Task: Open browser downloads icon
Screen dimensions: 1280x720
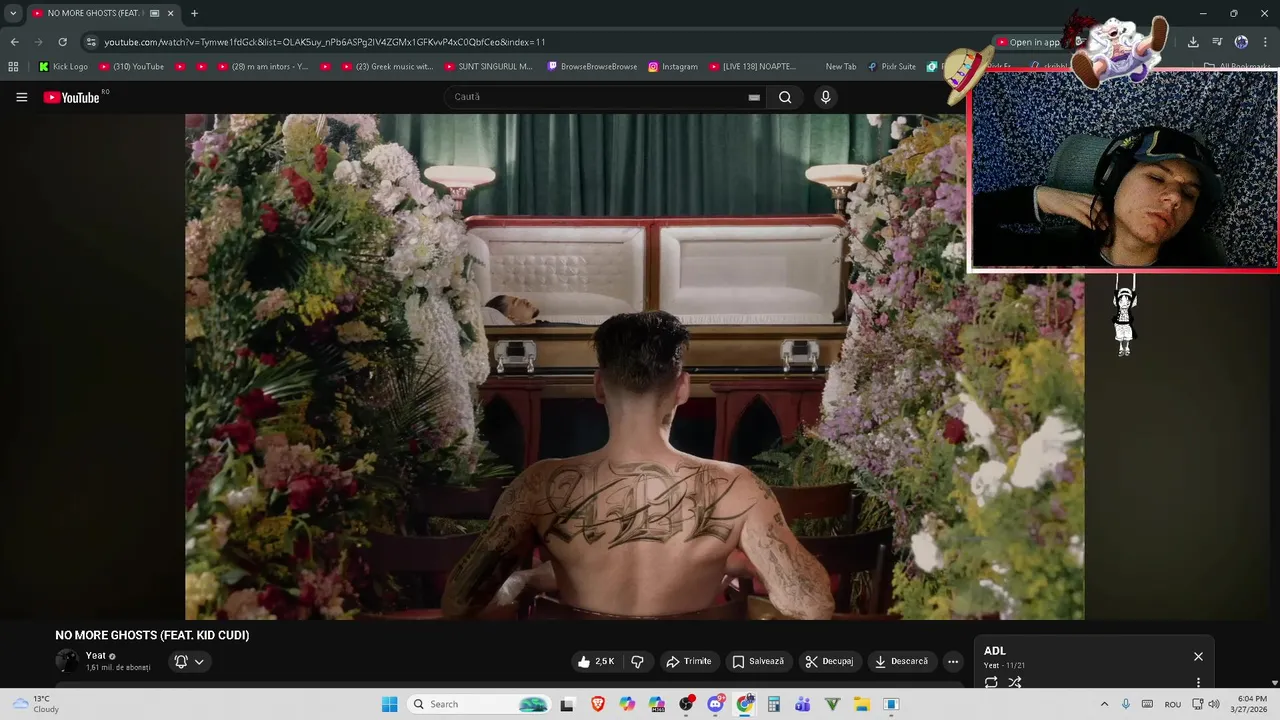Action: (1193, 42)
